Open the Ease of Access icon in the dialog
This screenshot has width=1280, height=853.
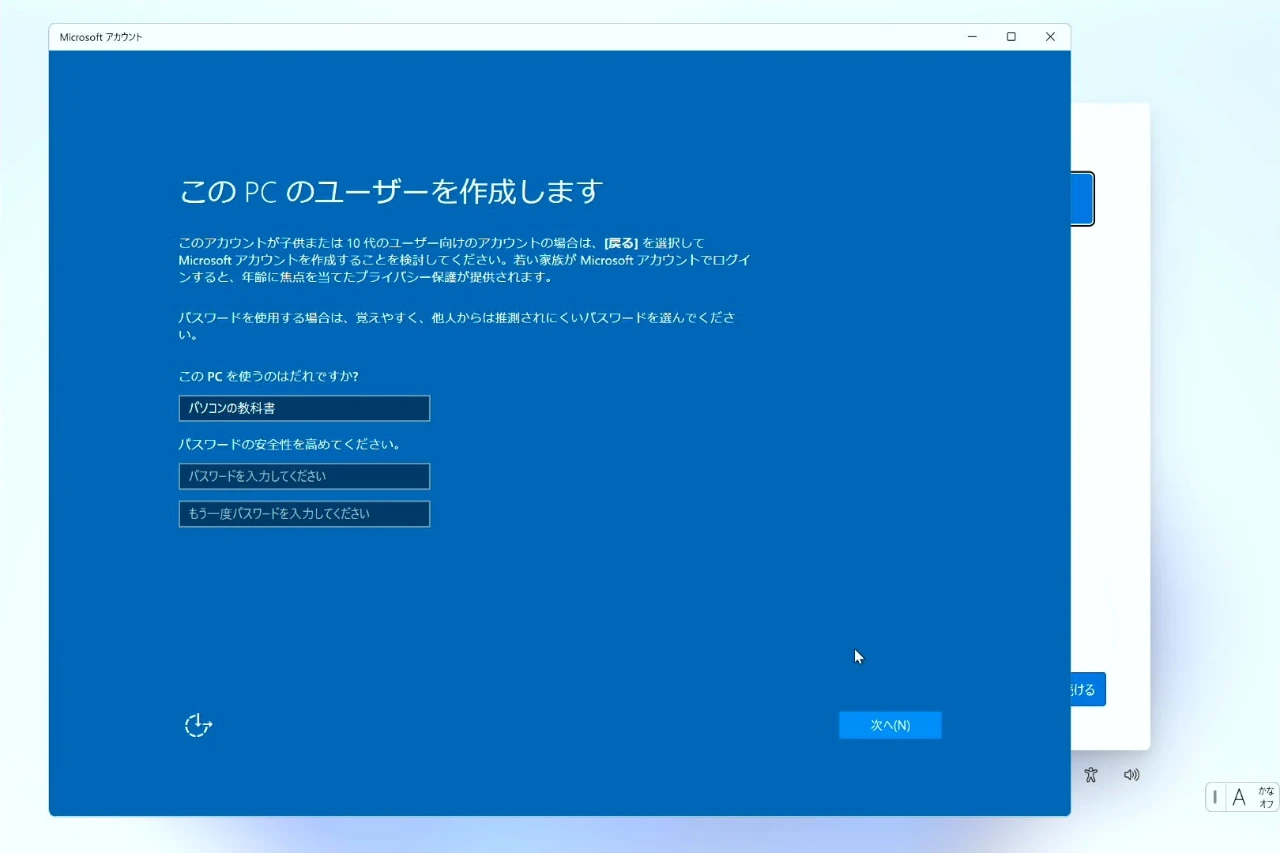pyautogui.click(x=198, y=725)
